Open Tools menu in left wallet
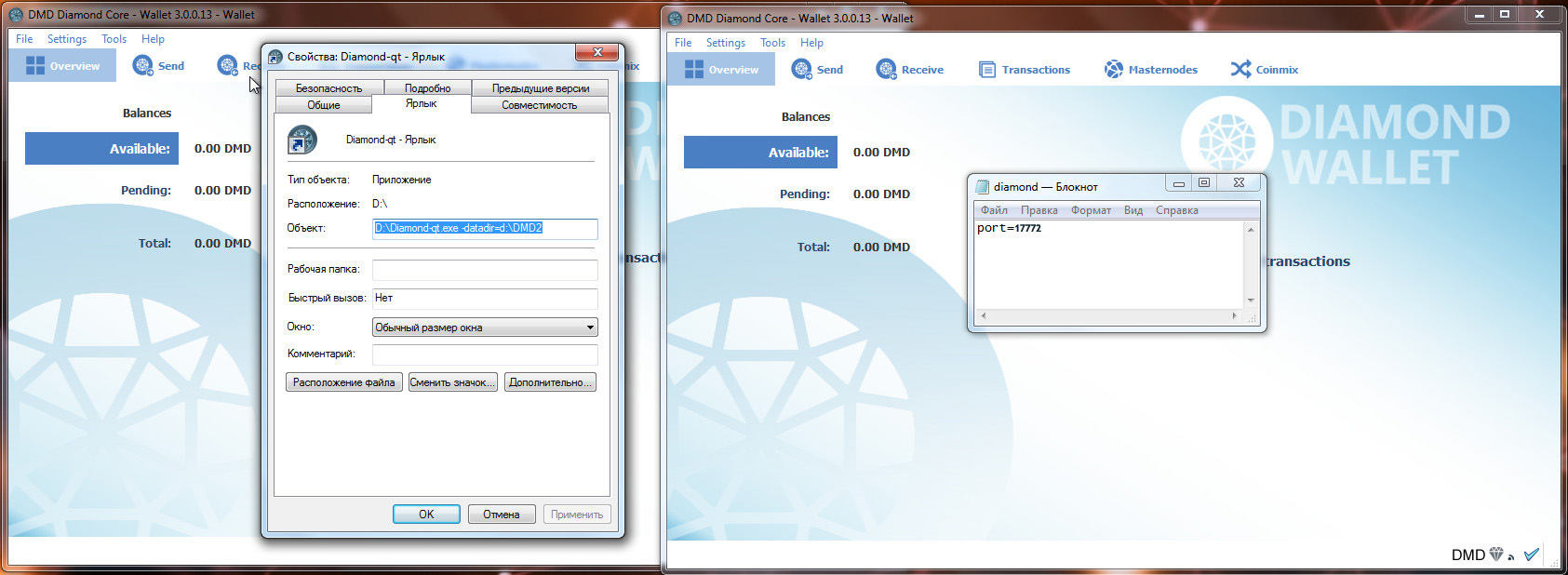Screen dimensions: 1568x575 point(114,39)
